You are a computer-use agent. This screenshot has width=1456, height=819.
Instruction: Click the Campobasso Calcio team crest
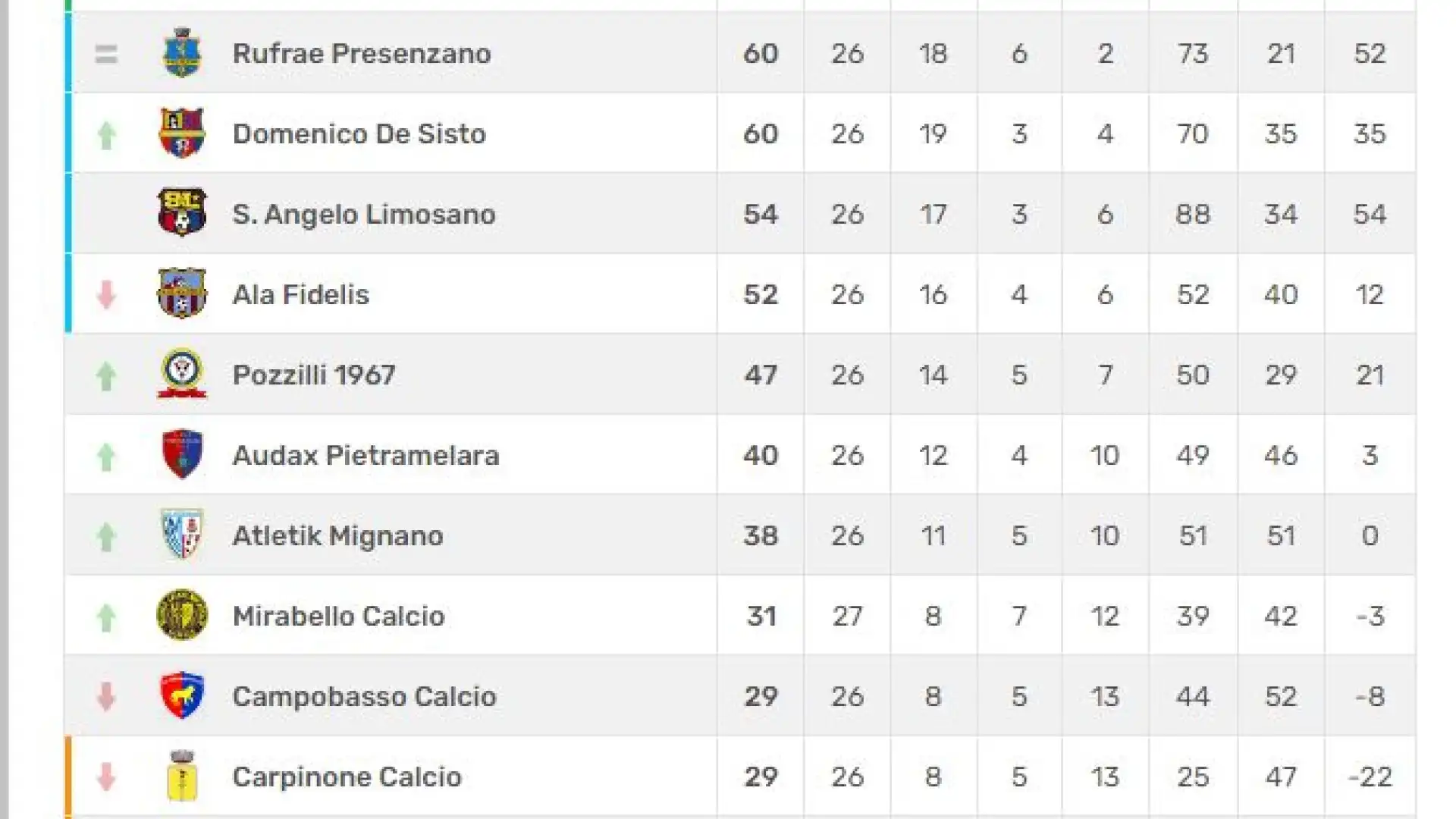pyautogui.click(x=182, y=695)
